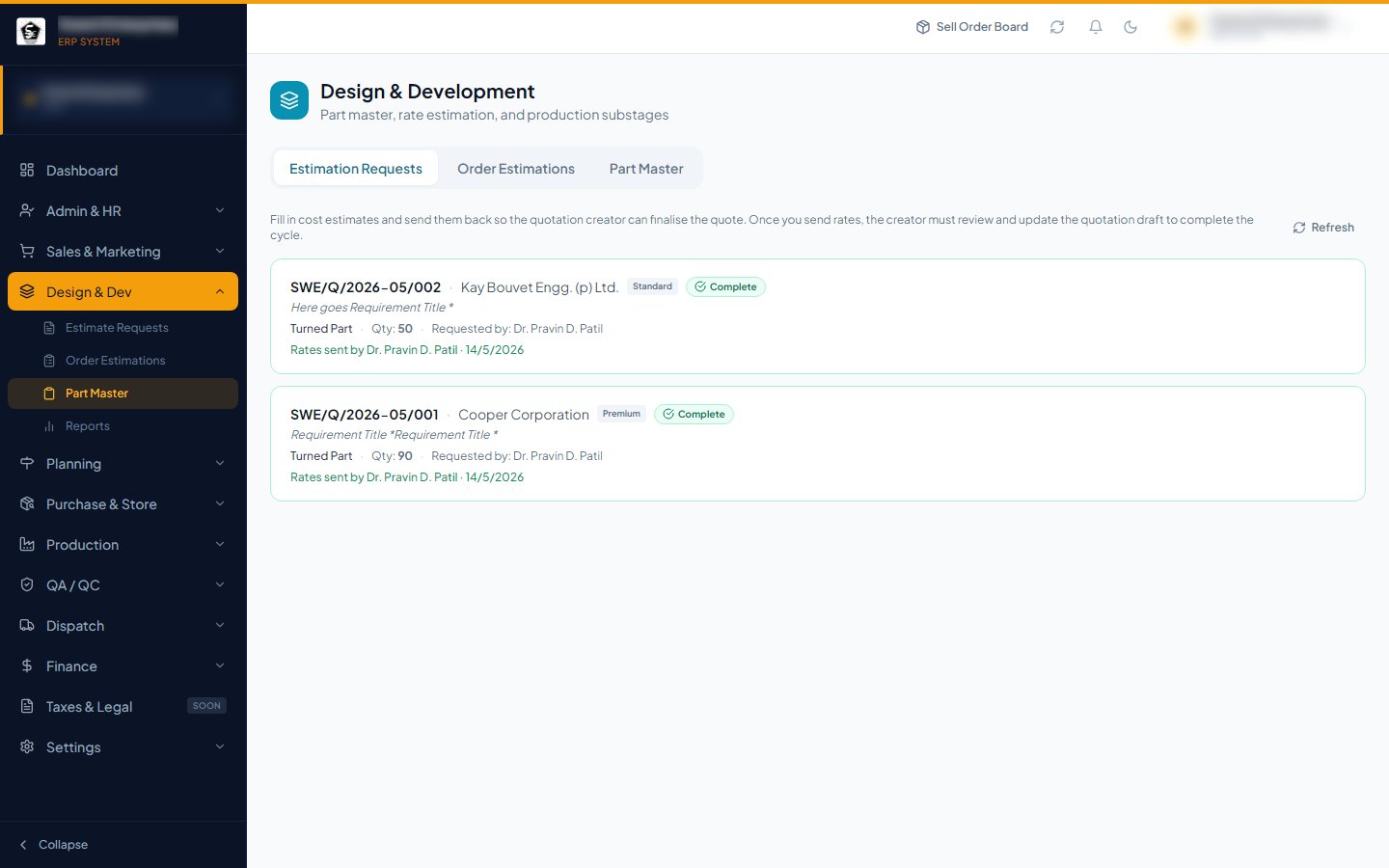Click the user avatar in top bar
Screen dimensions: 1389x868
1185,27
